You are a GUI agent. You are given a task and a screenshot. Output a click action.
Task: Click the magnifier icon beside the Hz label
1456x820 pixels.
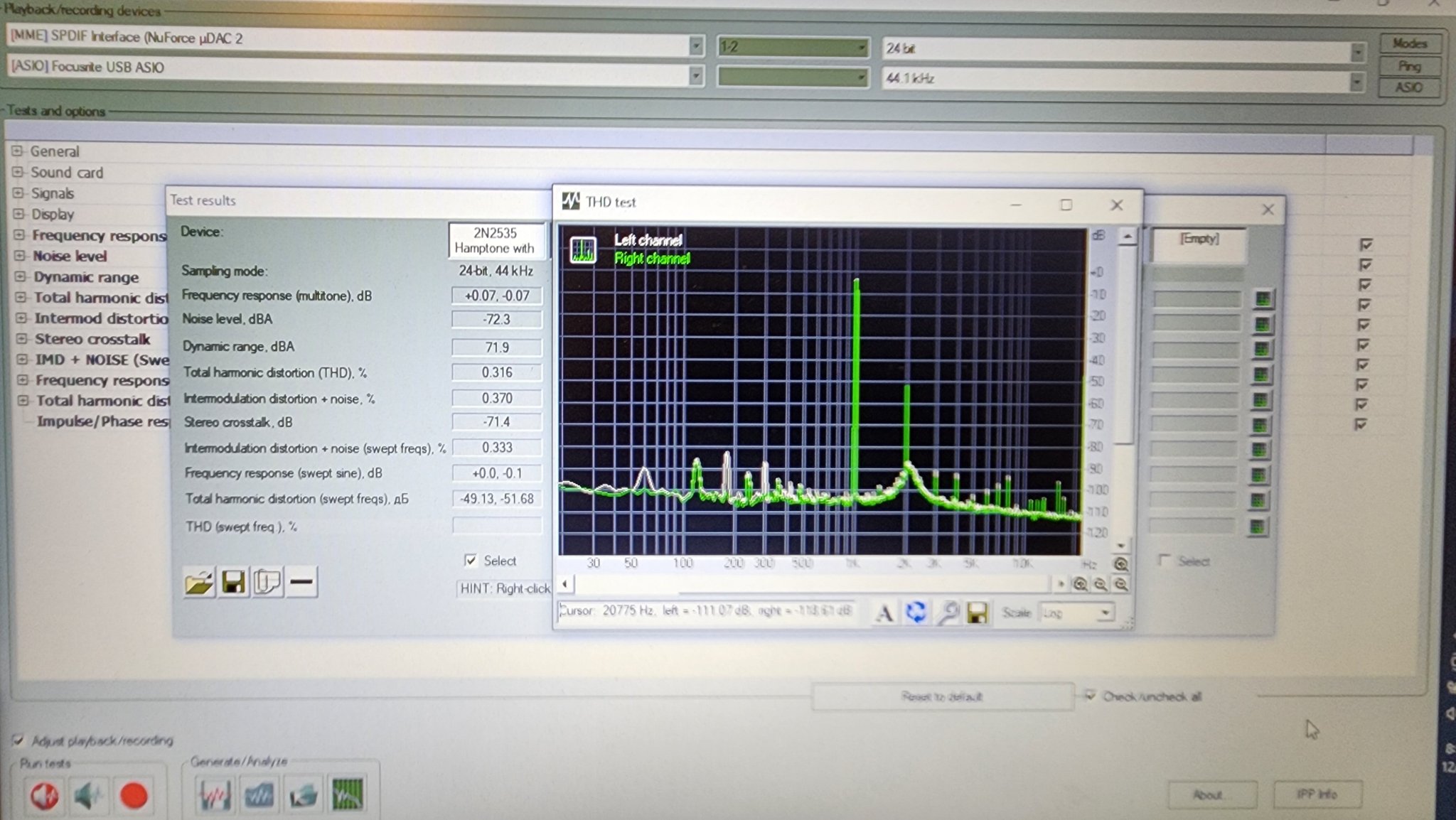tap(1120, 564)
